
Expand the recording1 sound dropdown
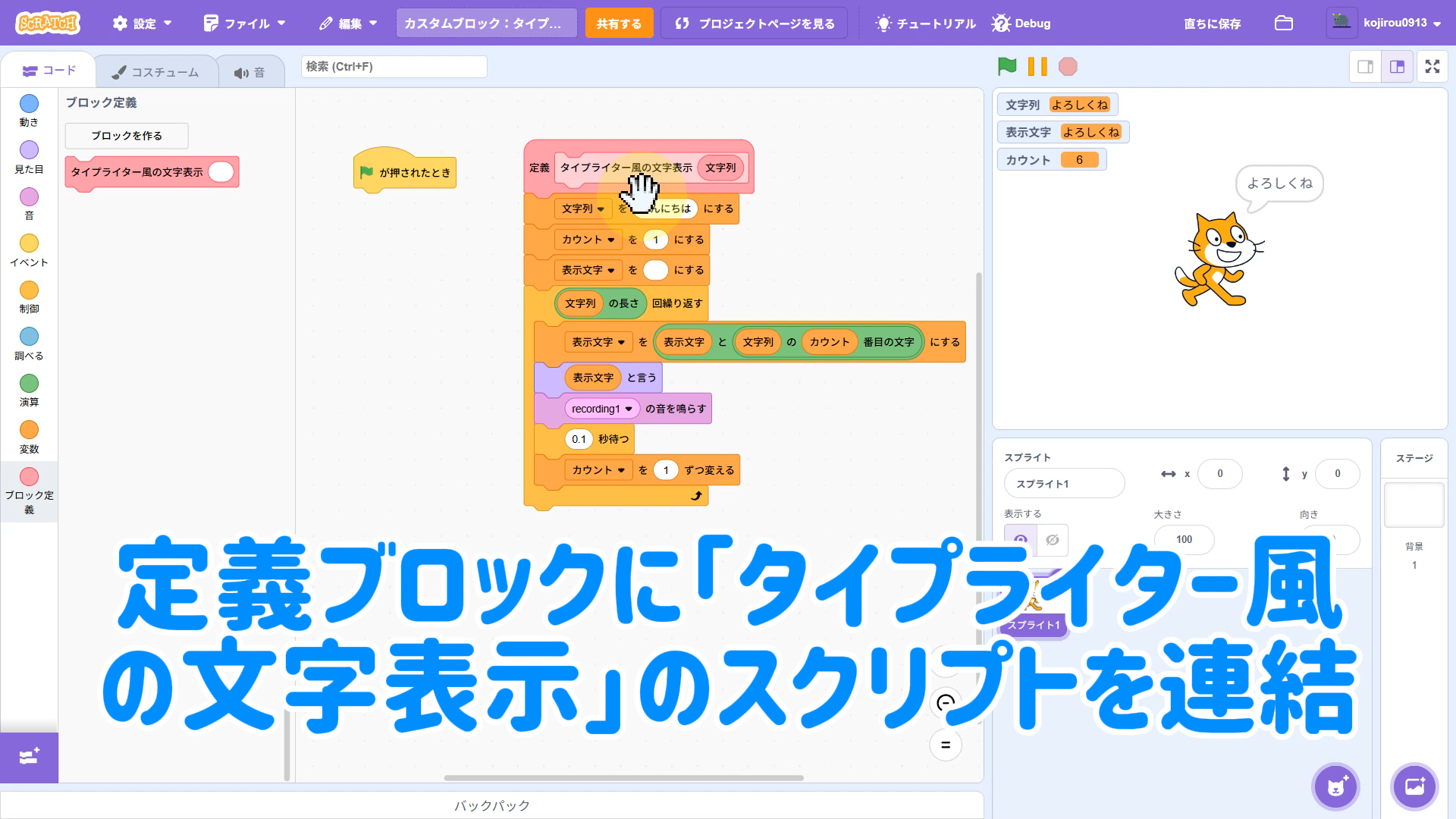click(x=629, y=409)
